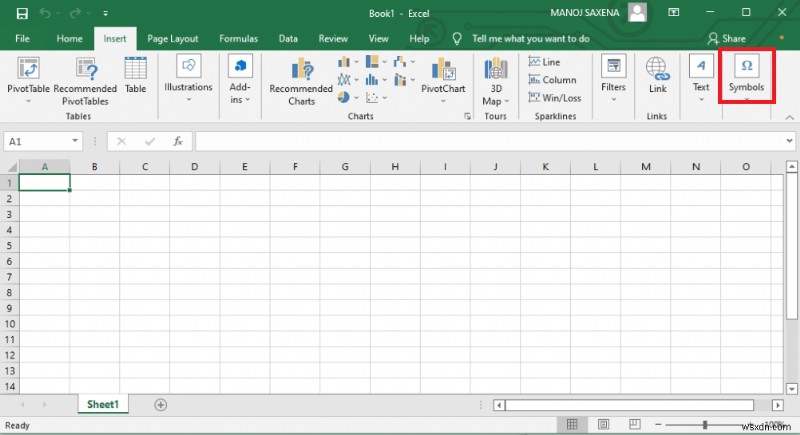
Task: Open the 3D Map tool
Action: (495, 82)
